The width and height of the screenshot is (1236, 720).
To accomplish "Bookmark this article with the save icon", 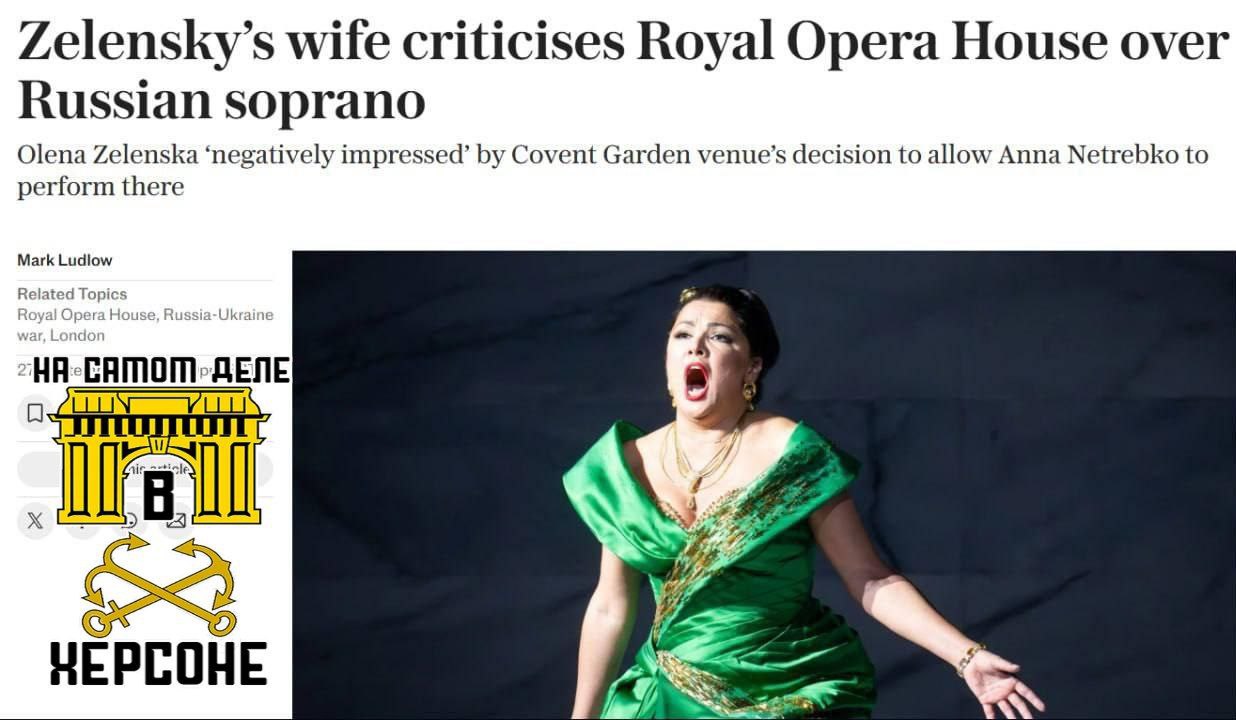I will (x=35, y=413).
